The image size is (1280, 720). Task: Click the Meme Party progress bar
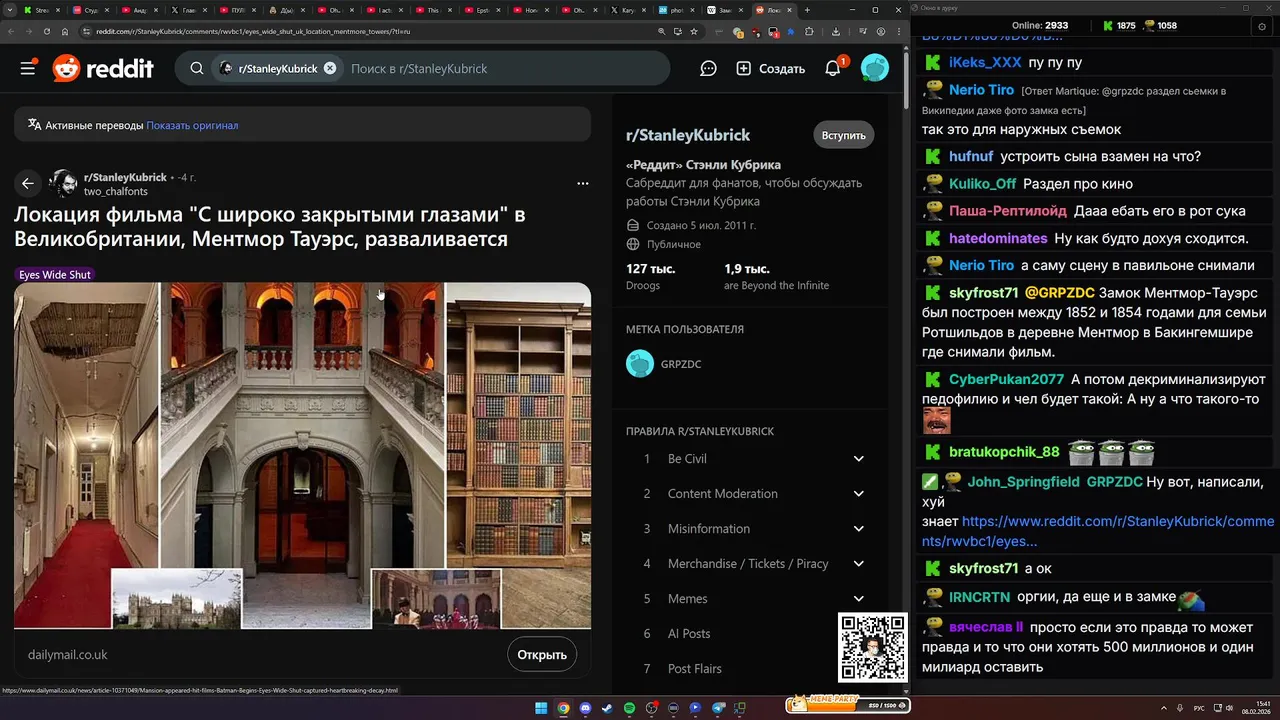pyautogui.click(x=847, y=705)
